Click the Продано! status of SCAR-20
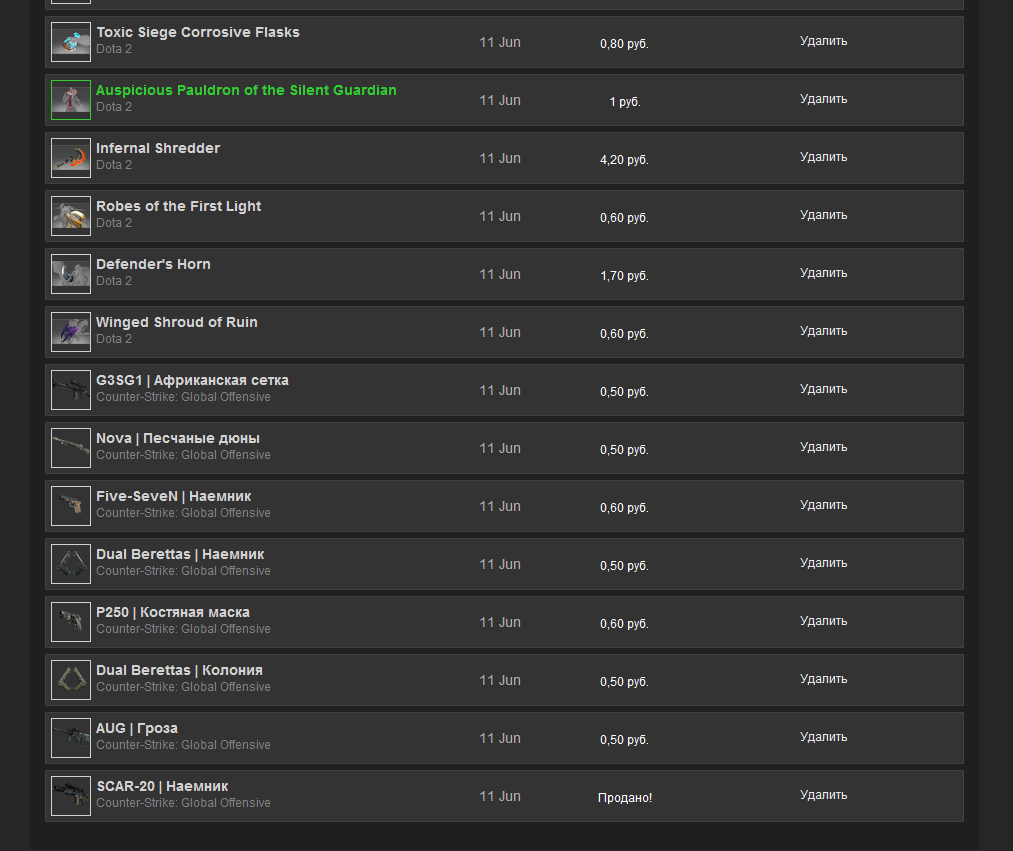Image resolution: width=1013 pixels, height=851 pixels. (x=625, y=798)
